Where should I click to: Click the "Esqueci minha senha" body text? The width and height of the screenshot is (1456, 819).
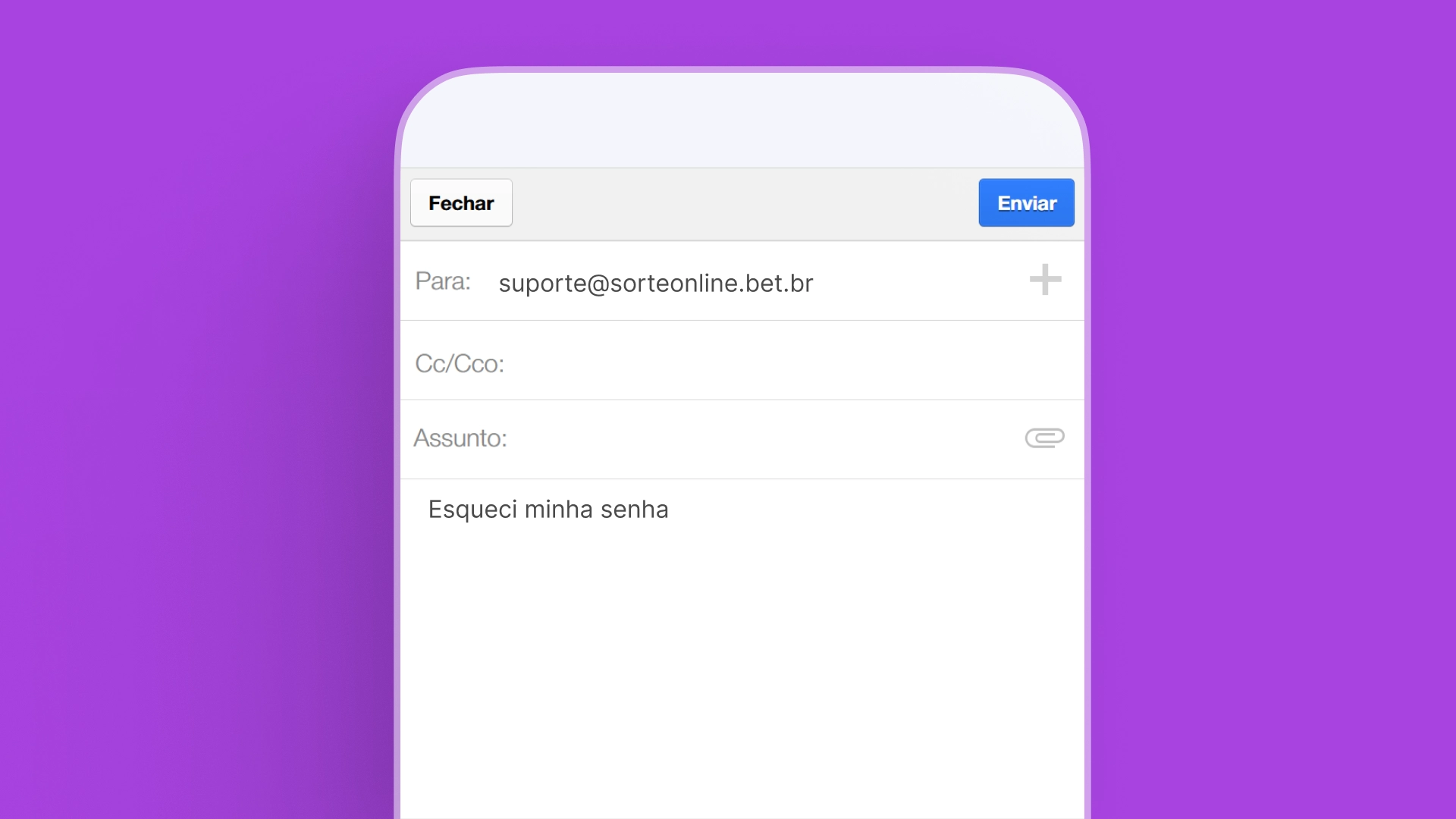pos(548,510)
